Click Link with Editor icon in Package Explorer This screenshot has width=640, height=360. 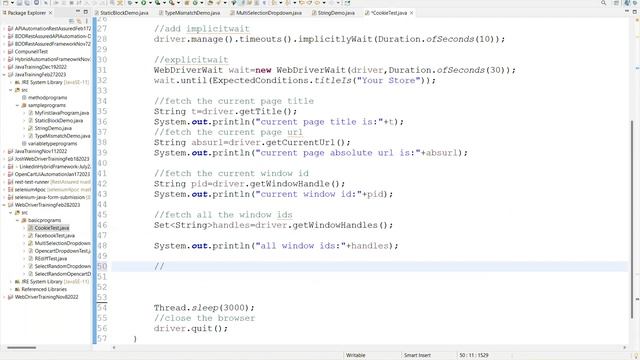tap(79, 21)
